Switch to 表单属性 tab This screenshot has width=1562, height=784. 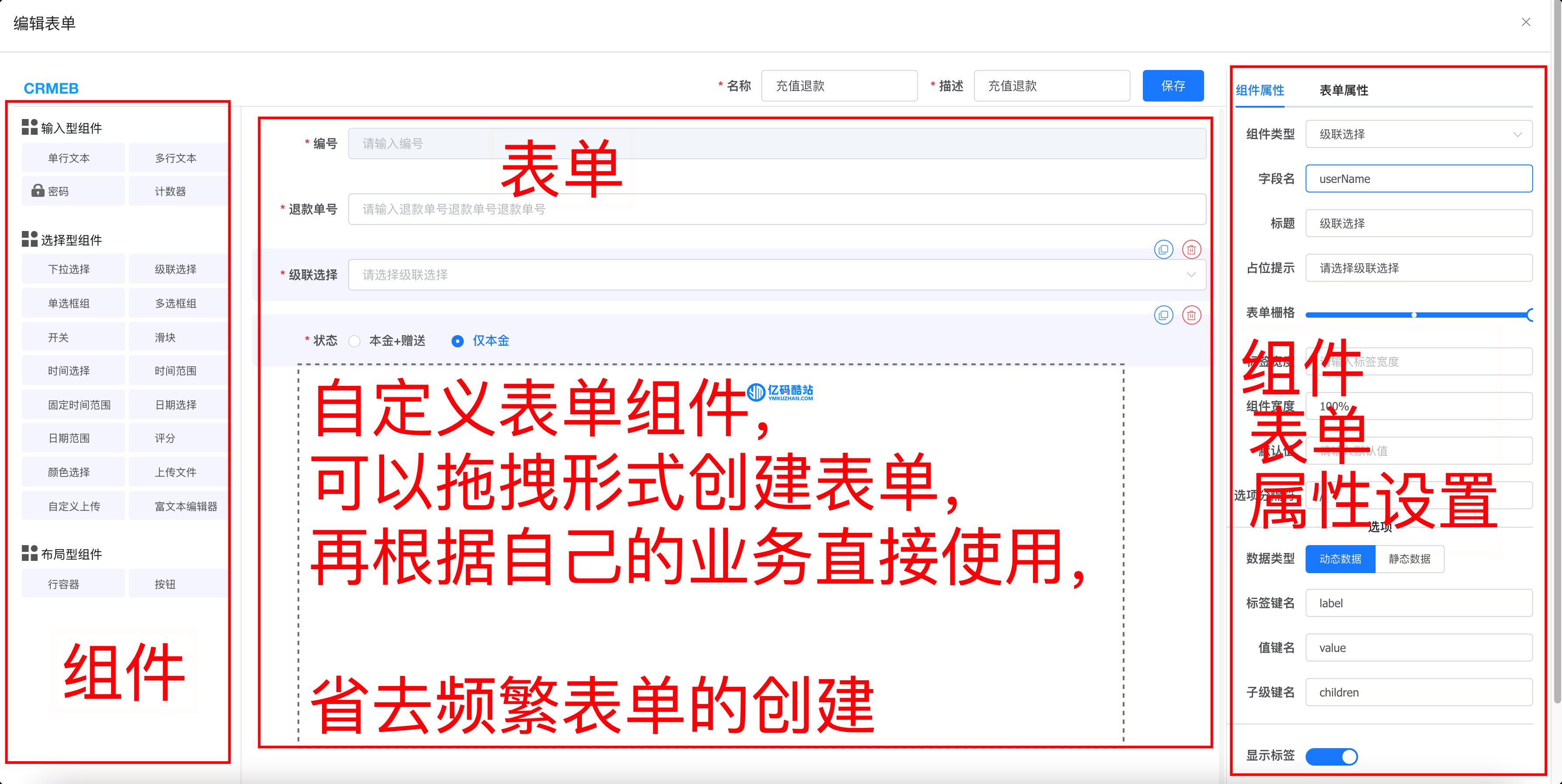[x=1344, y=91]
